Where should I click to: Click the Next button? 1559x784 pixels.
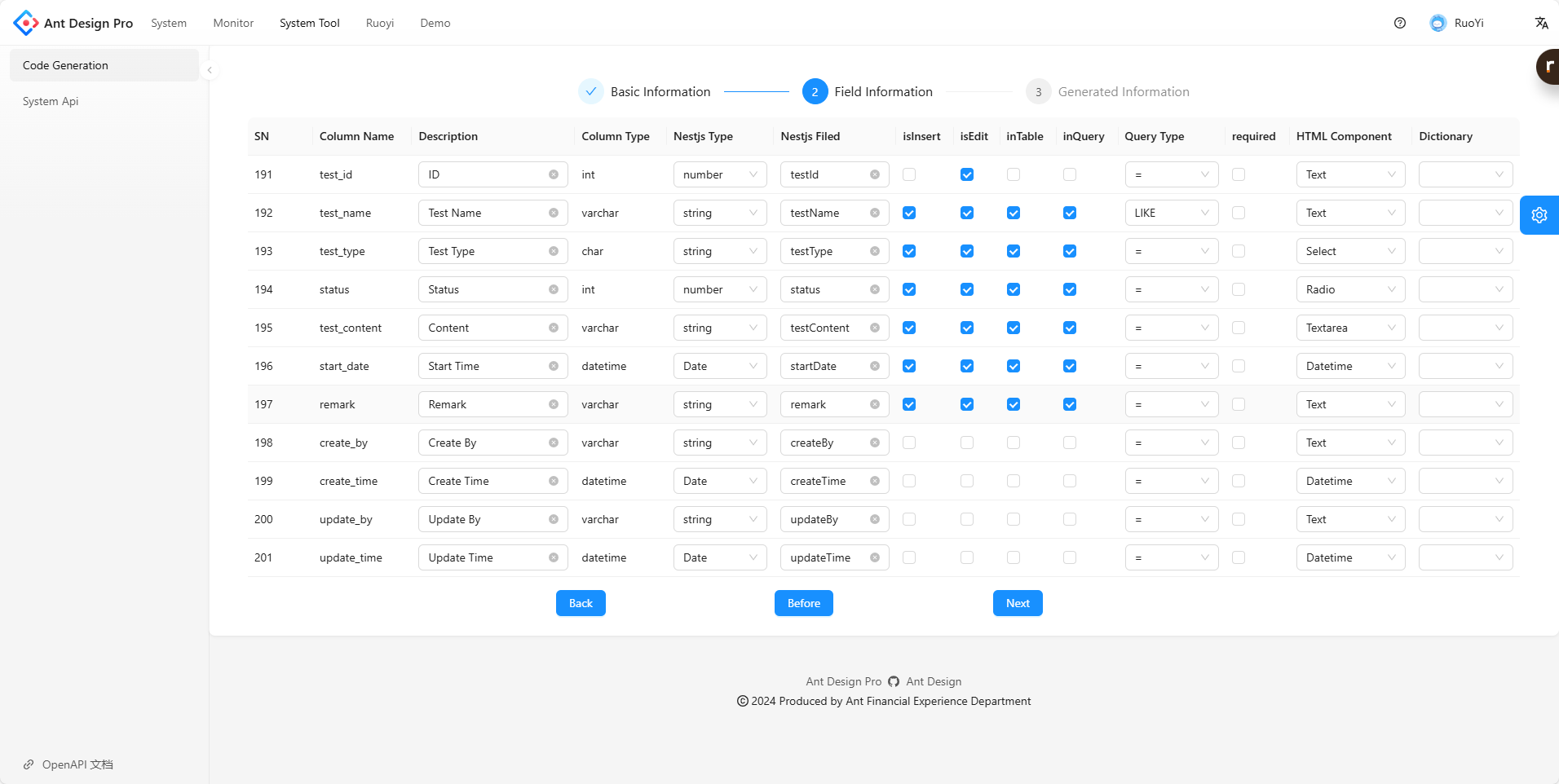pyautogui.click(x=1017, y=603)
